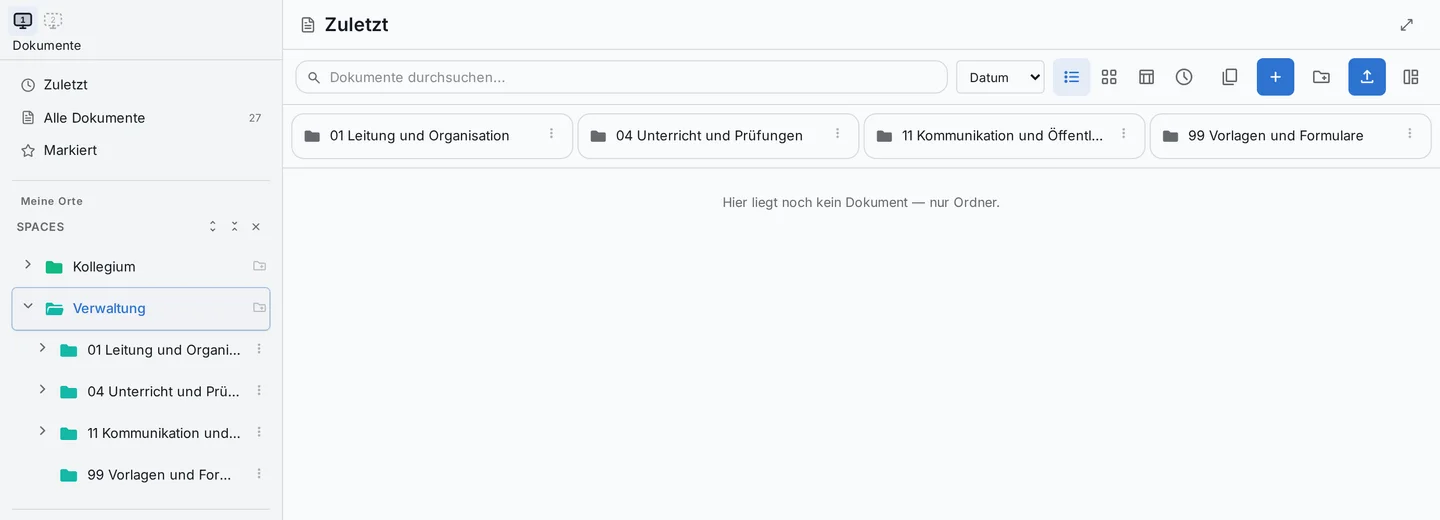Switch to table column view

click(1147, 77)
